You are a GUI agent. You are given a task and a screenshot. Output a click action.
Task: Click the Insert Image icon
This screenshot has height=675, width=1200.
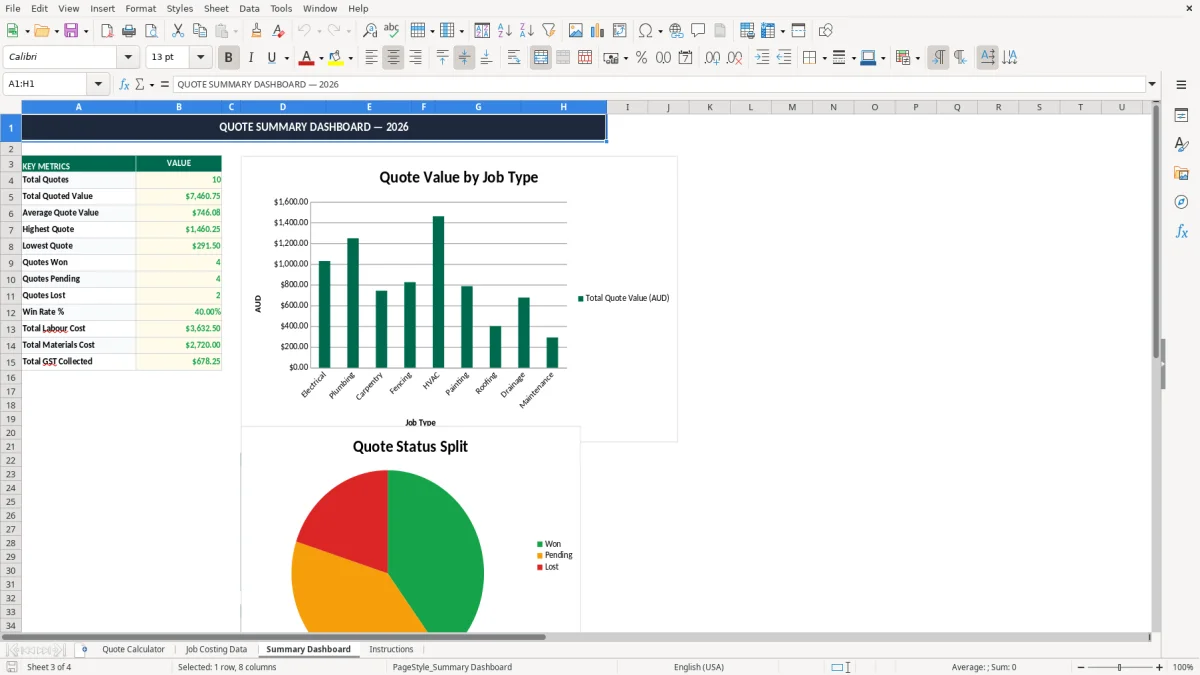coord(576,31)
